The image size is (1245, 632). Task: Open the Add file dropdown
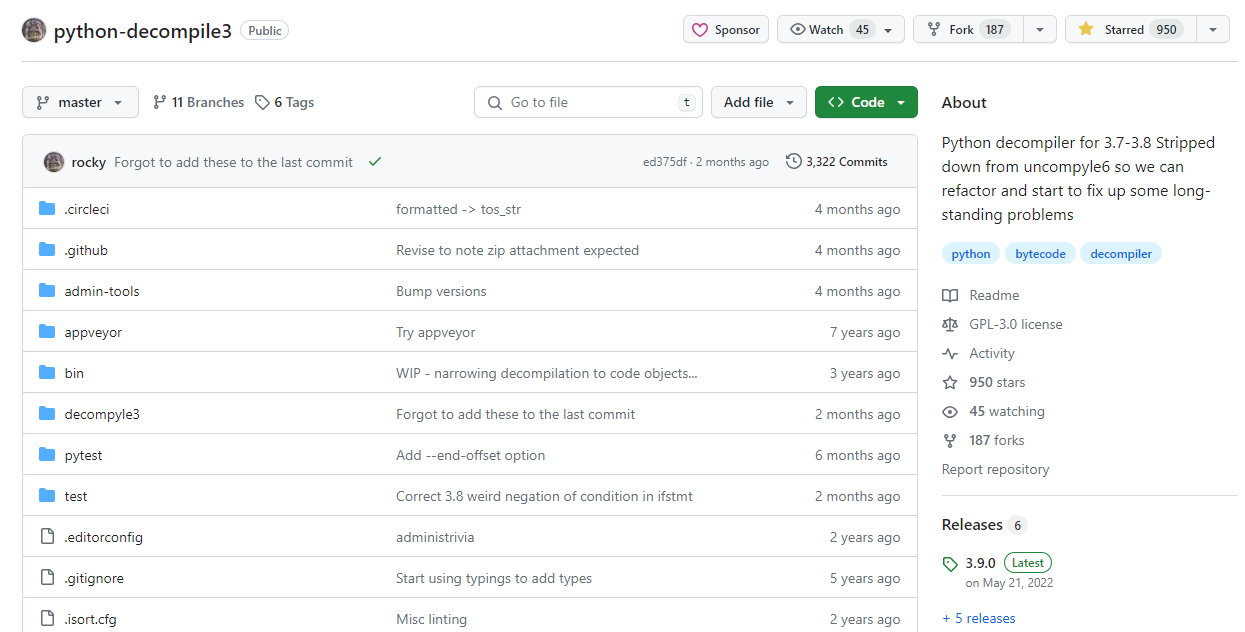coord(759,102)
